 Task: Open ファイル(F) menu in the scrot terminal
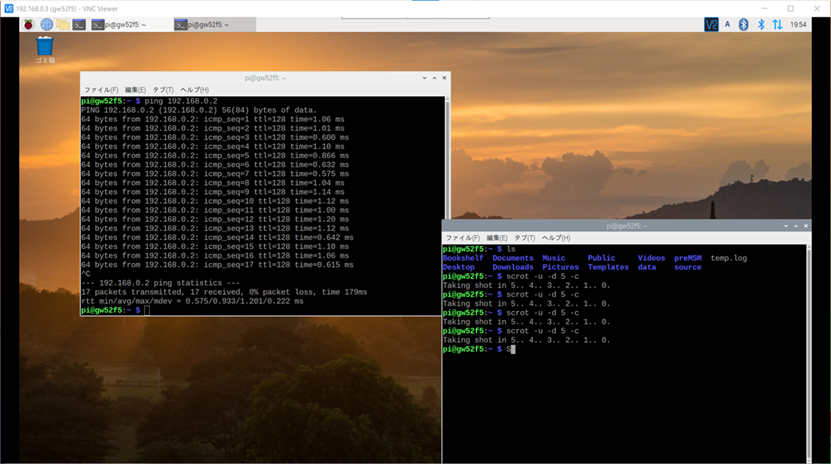(x=462, y=238)
